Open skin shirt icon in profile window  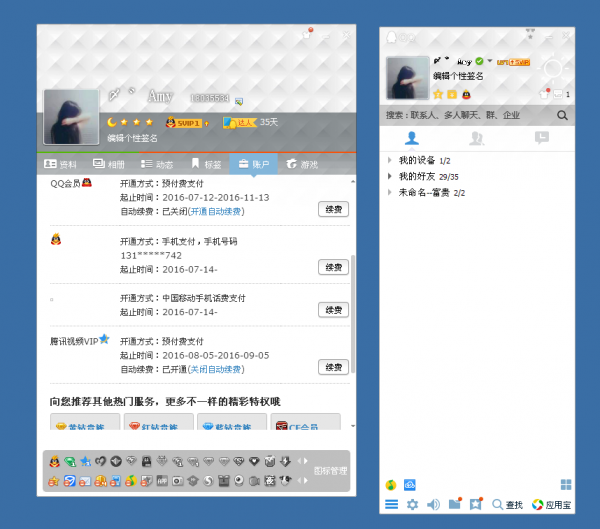click(x=307, y=33)
